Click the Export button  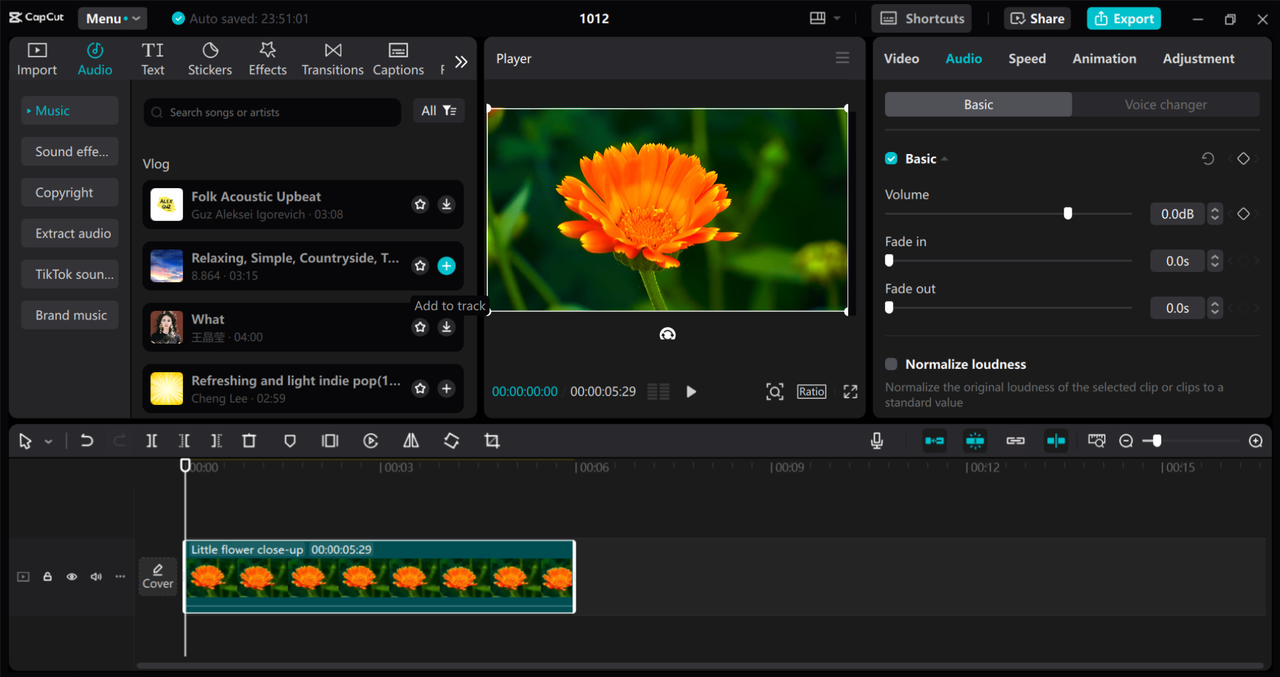tap(1125, 18)
